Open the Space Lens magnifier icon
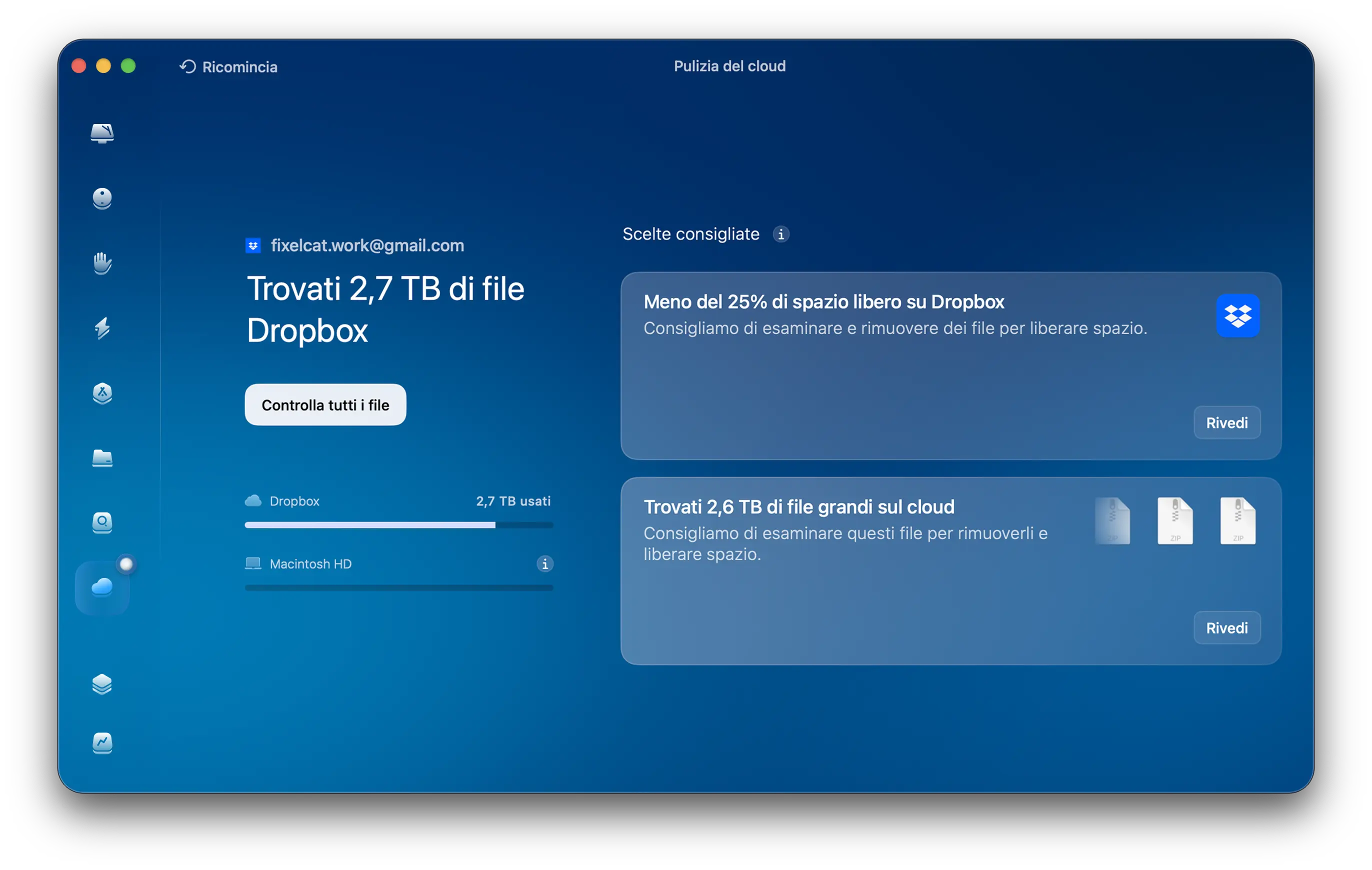Screen dimensions: 1372x870 102,522
